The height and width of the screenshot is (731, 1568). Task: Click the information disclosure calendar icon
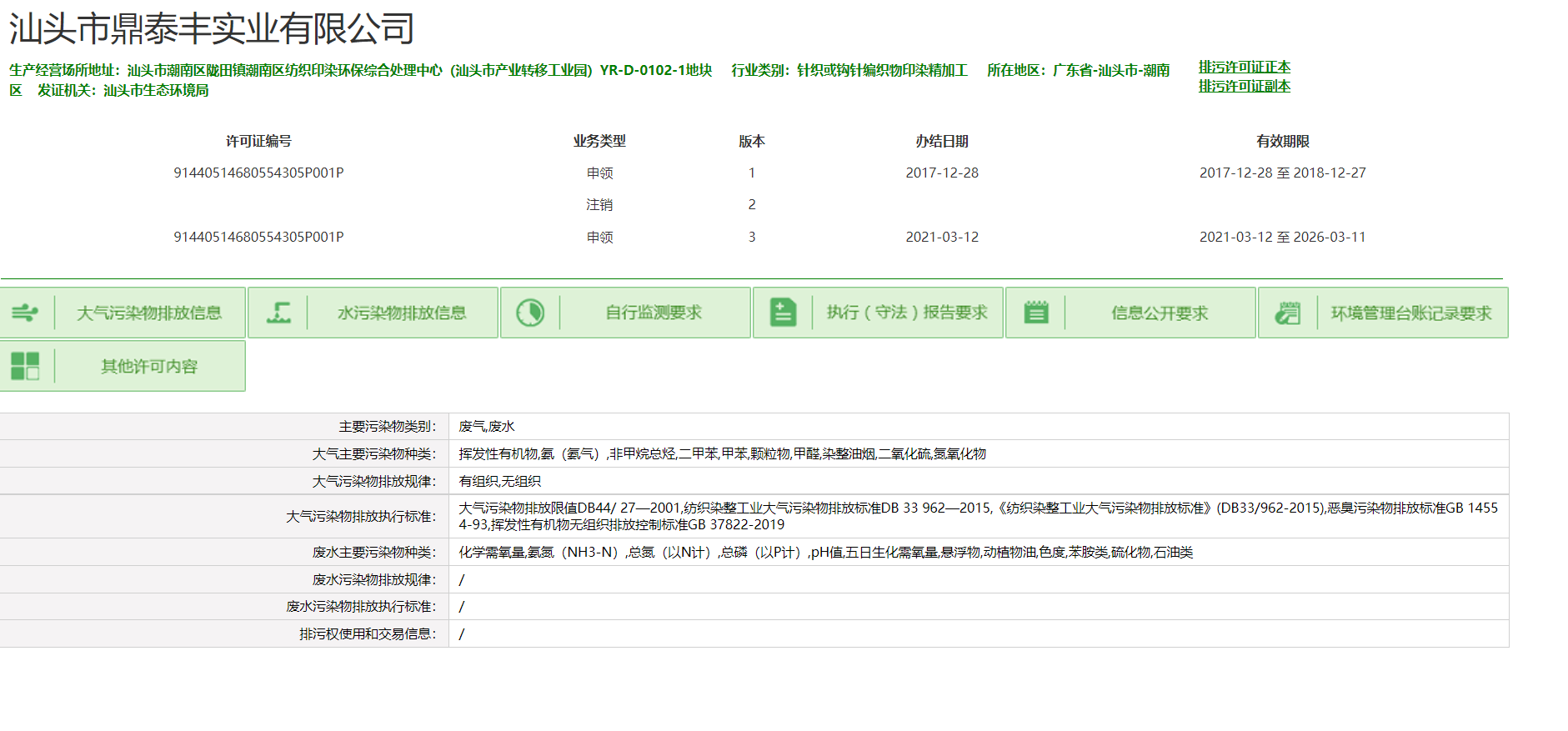pos(1036,313)
